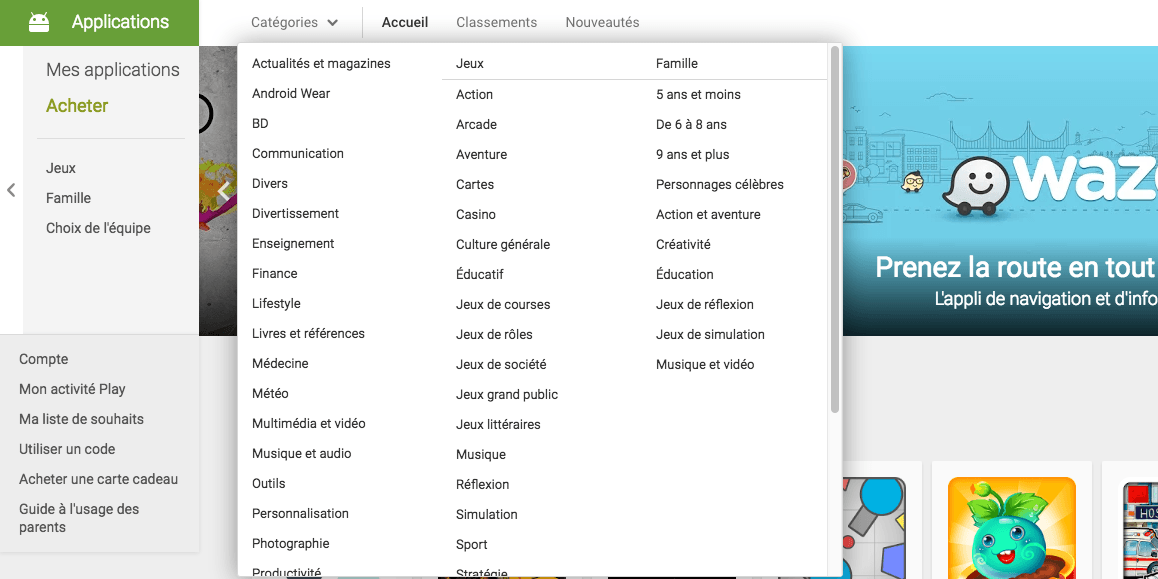
Task: Expand the Catégories dropdown arrow
Action: pos(333,23)
